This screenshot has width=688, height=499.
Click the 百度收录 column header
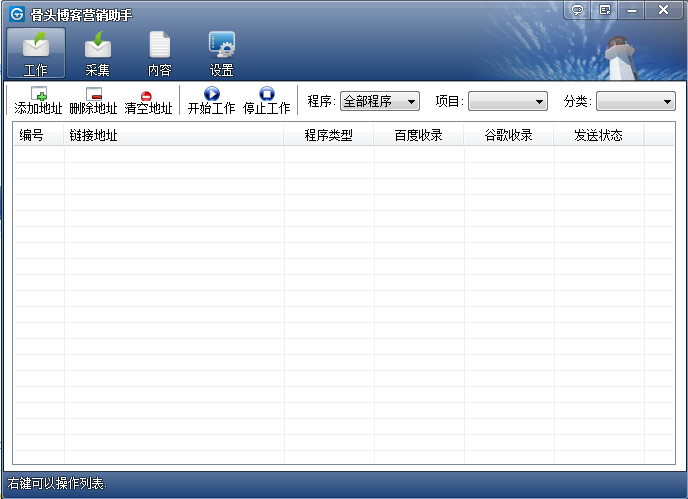point(419,135)
